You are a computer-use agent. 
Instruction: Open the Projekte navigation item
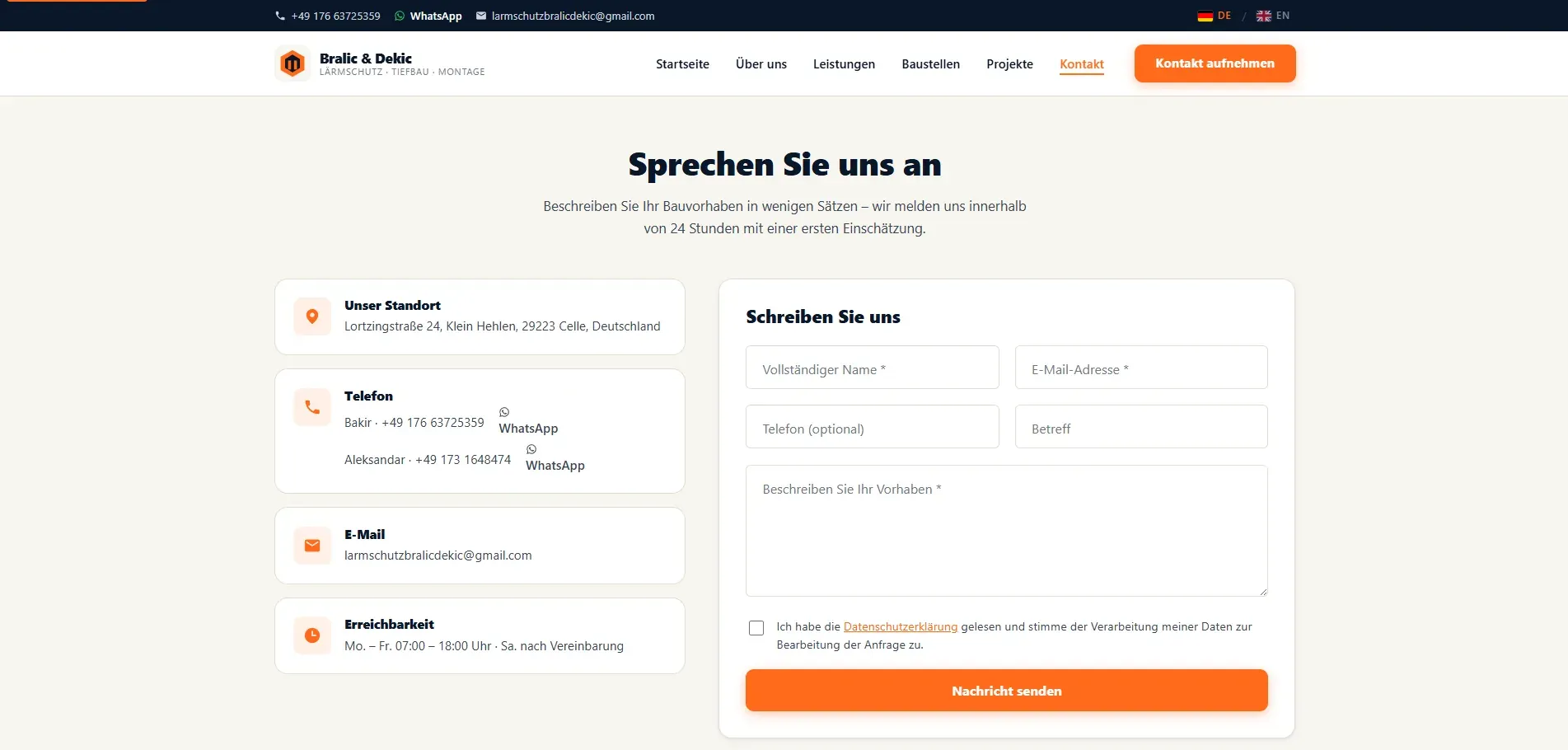coord(1009,64)
